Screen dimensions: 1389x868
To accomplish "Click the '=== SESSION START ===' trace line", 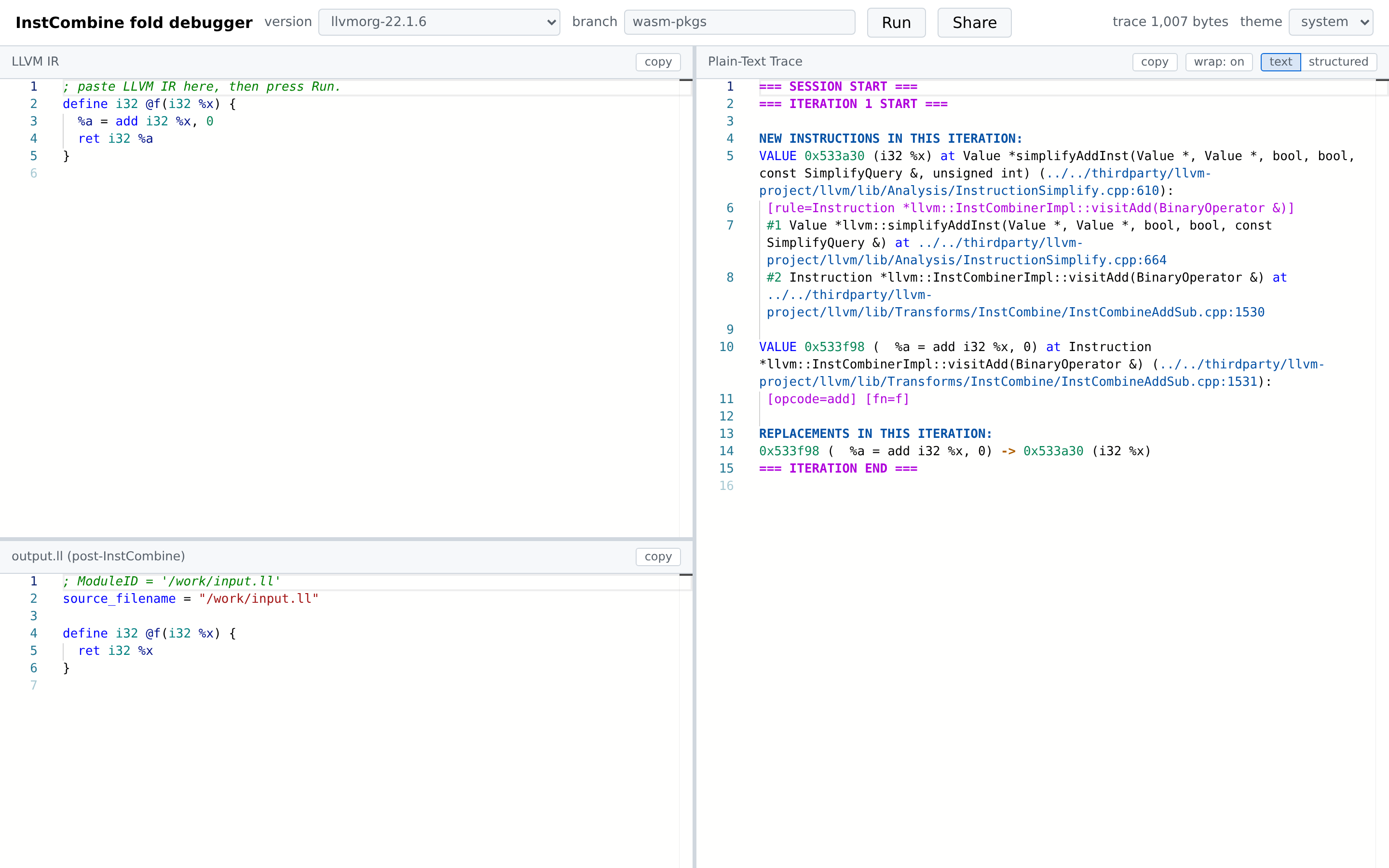I will click(x=838, y=87).
